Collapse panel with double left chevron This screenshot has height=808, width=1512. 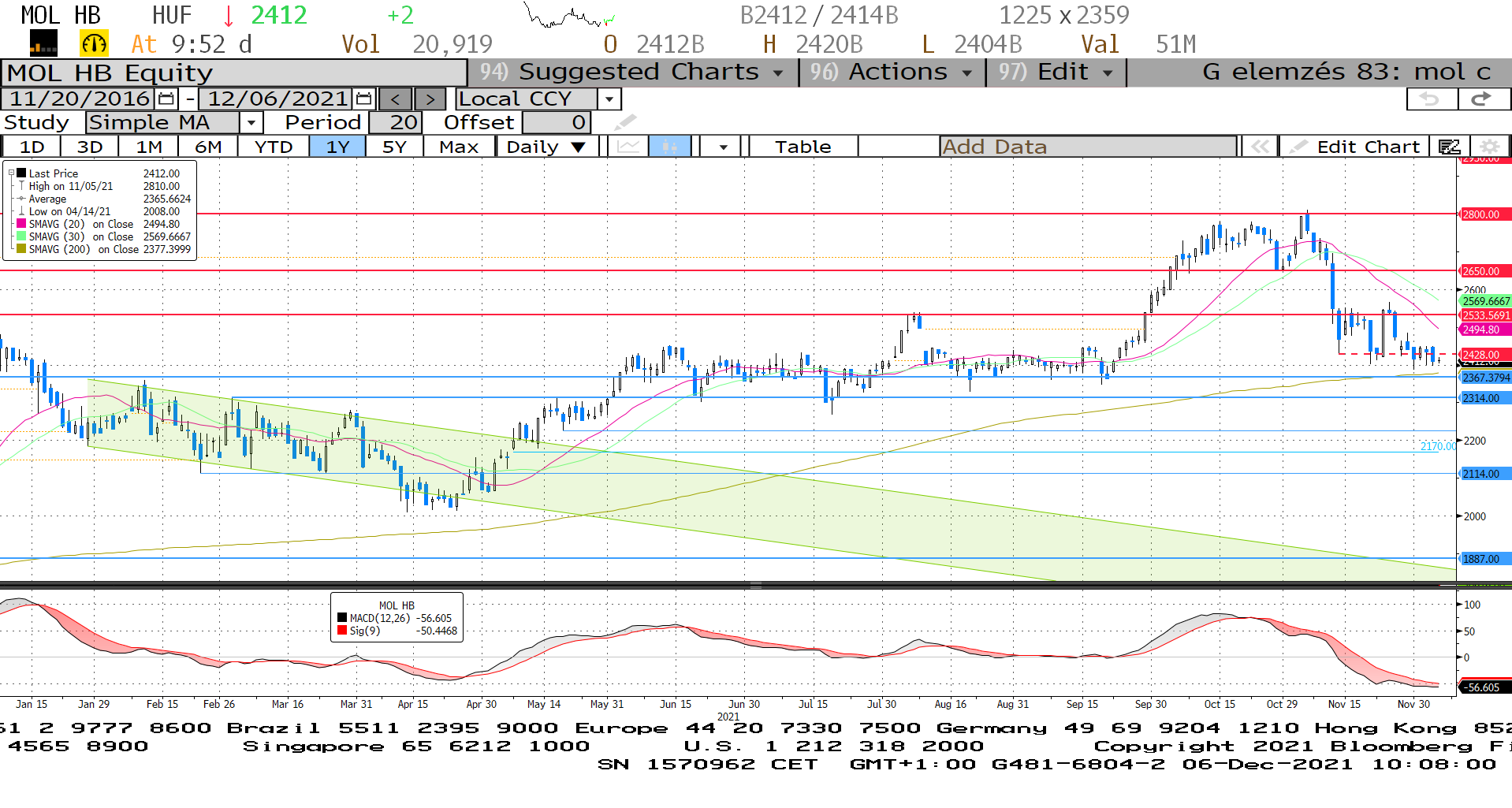coord(1260,147)
